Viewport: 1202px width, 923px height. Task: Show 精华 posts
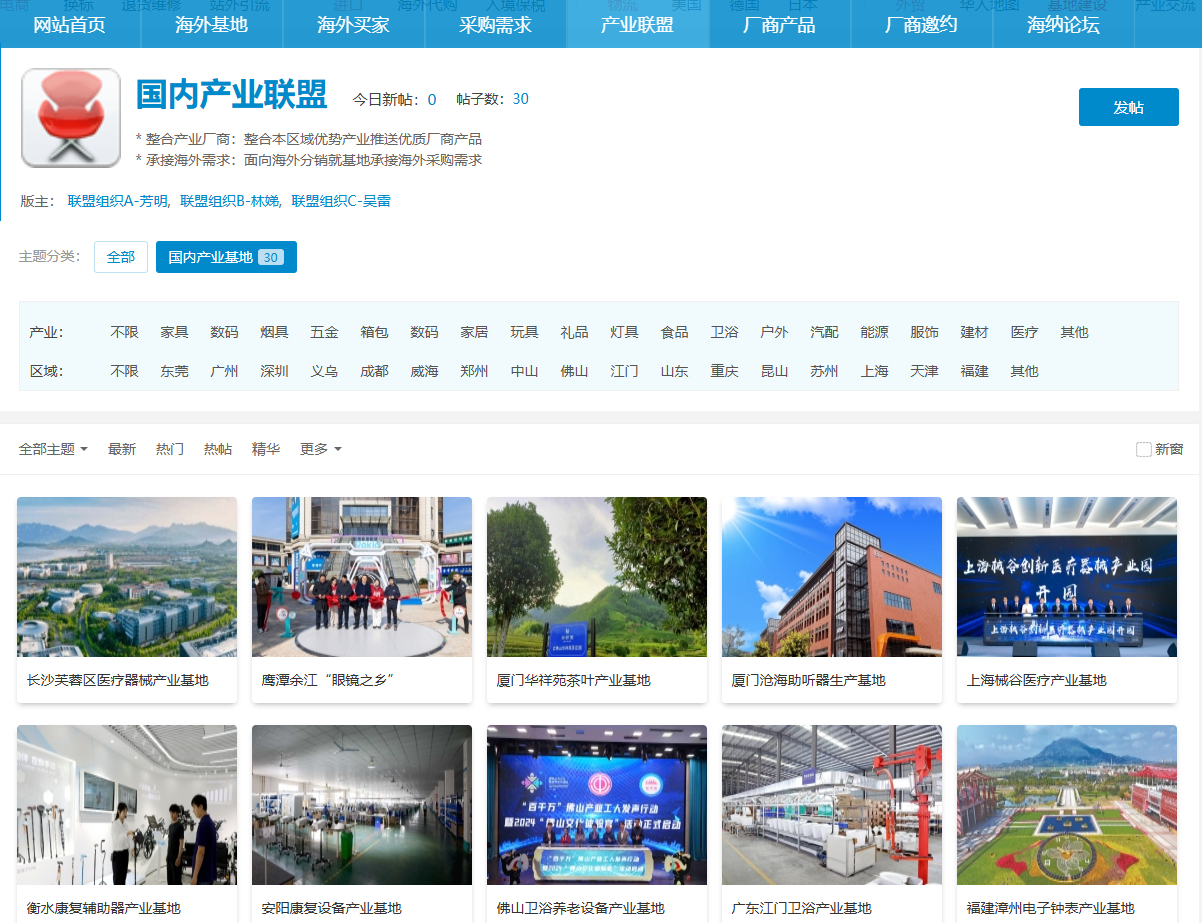[266, 450]
